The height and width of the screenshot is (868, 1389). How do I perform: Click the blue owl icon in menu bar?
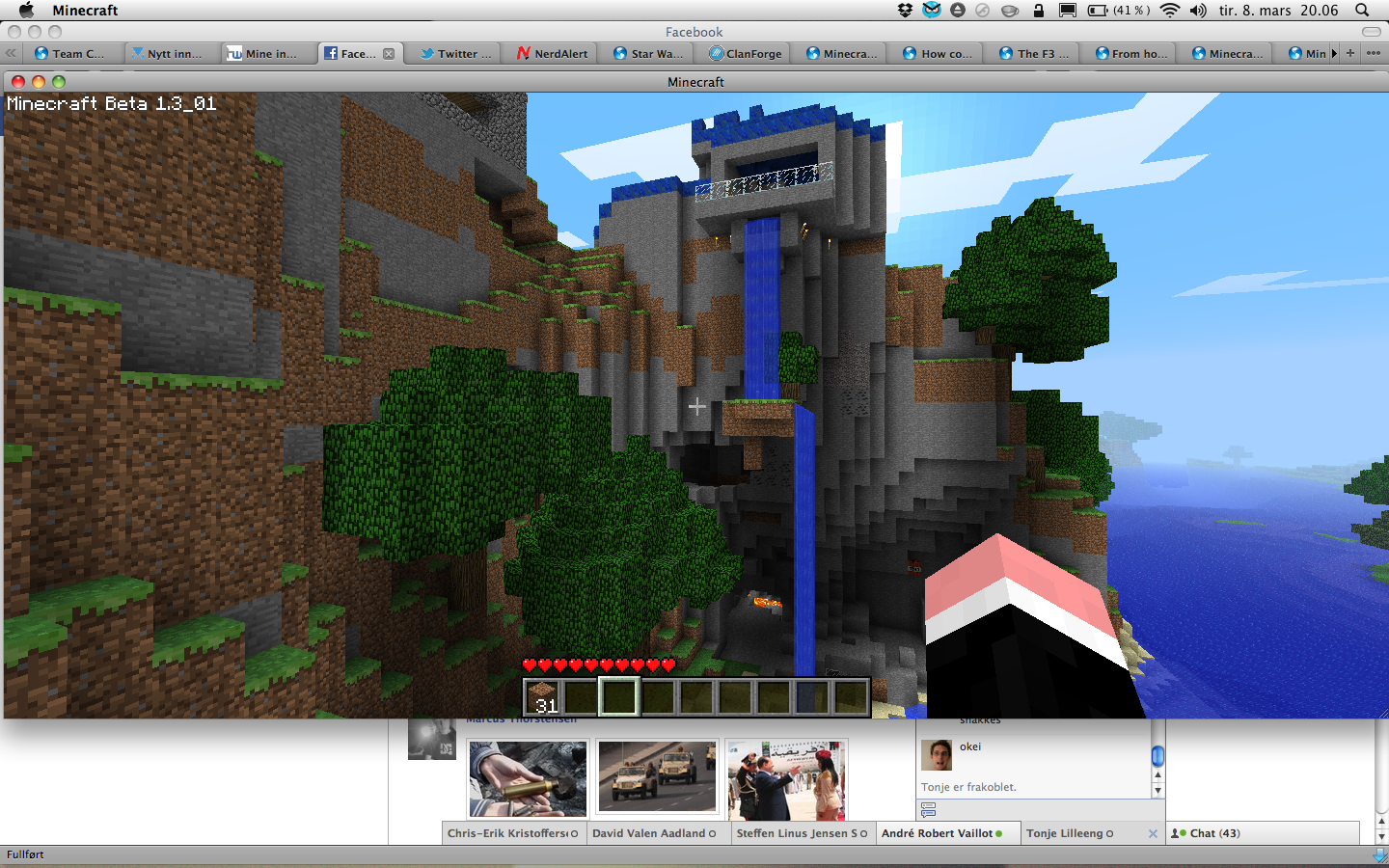(931, 10)
